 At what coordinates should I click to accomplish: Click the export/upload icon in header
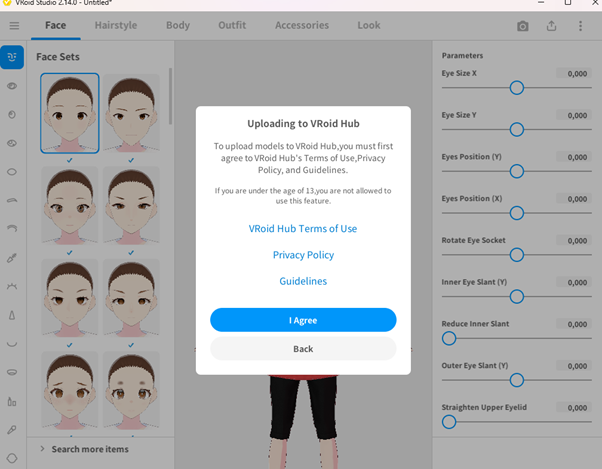click(x=551, y=26)
